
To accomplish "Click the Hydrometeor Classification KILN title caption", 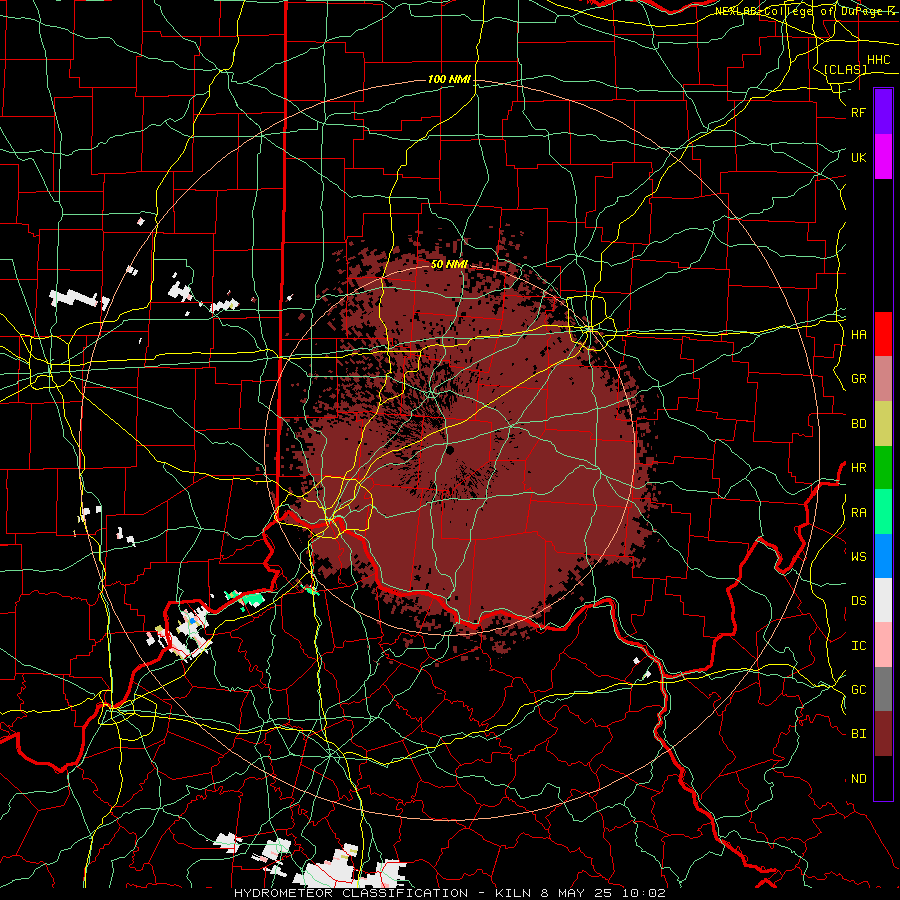I will coord(449,893).
